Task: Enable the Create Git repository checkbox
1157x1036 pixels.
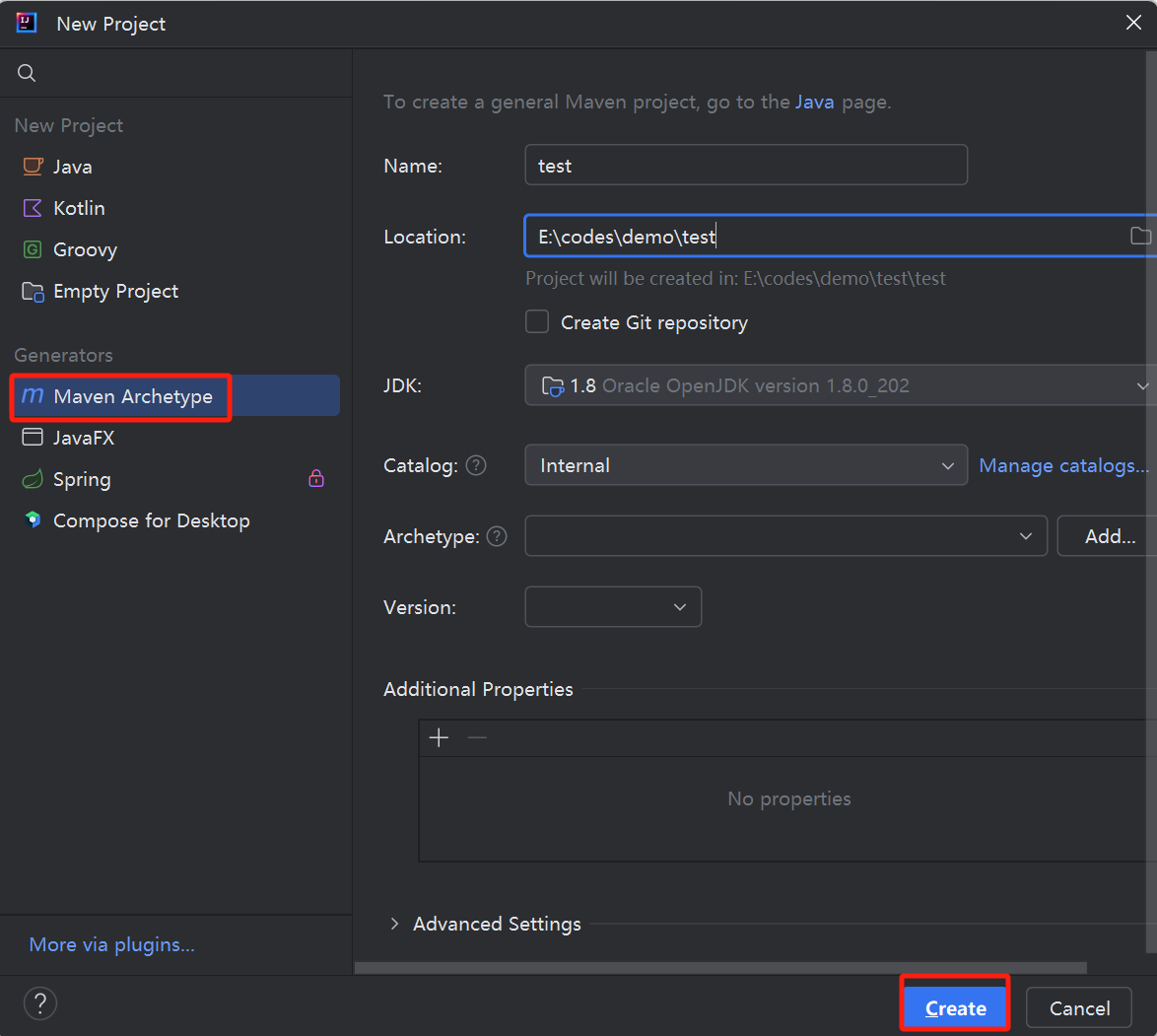Action: pos(537,322)
